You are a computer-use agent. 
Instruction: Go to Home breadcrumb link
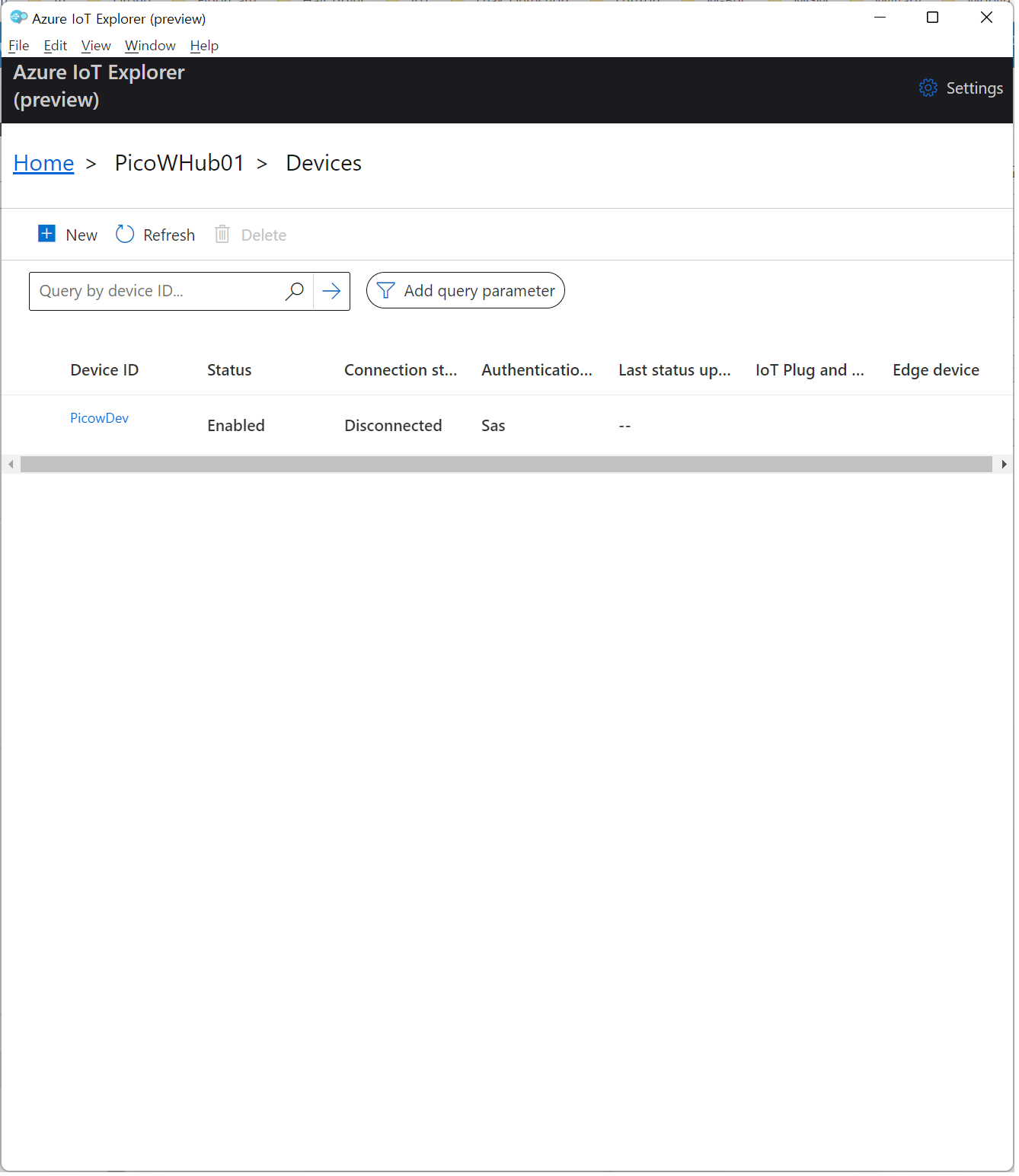click(43, 163)
